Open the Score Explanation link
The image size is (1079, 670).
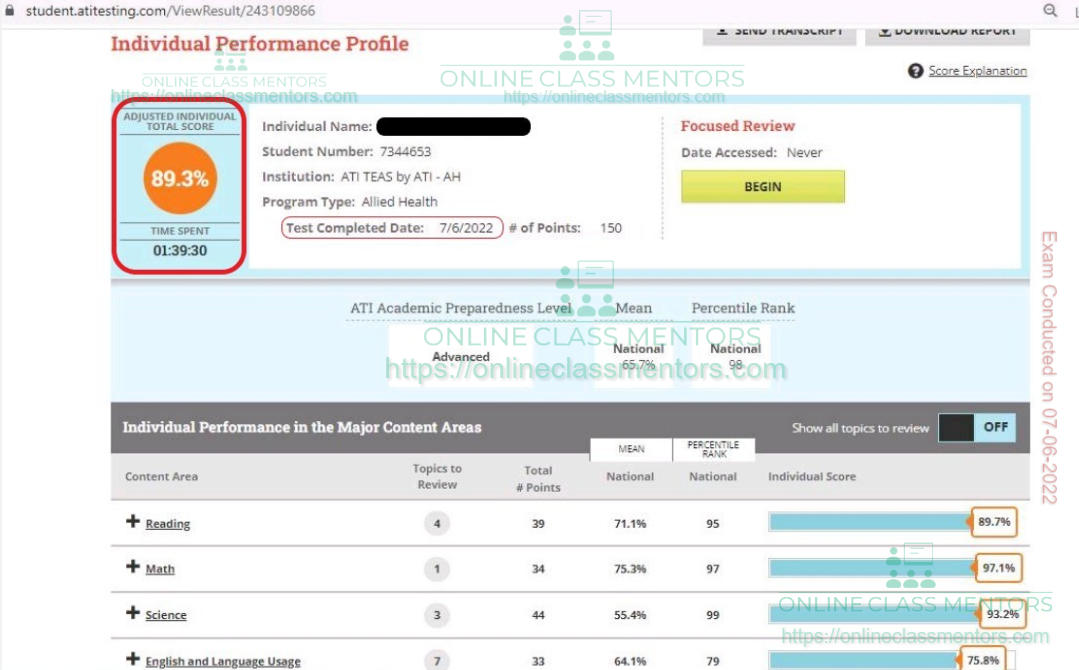(x=977, y=71)
